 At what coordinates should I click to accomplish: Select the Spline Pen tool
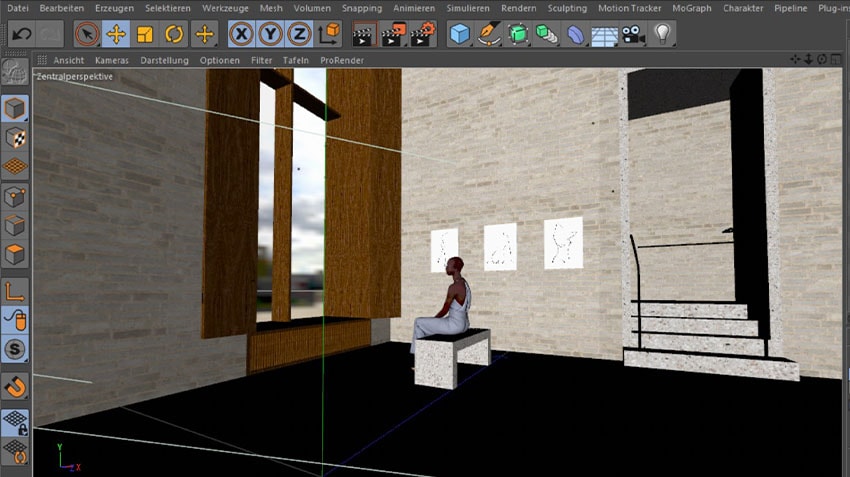[x=489, y=34]
